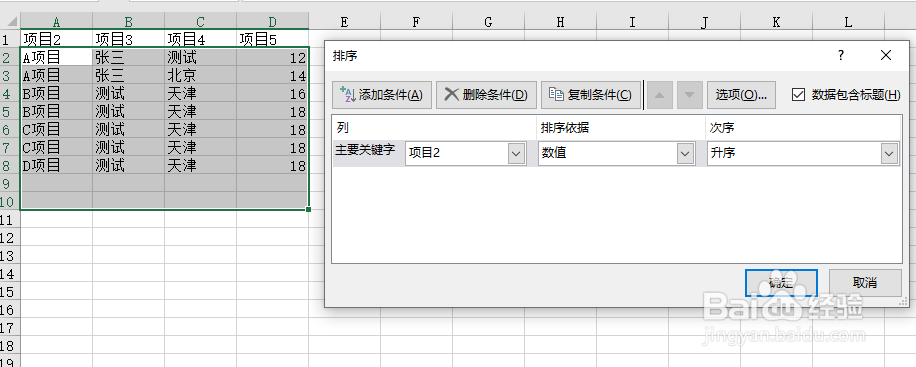Click cell A8 containing D项目
The image size is (916, 367).
tap(56, 165)
